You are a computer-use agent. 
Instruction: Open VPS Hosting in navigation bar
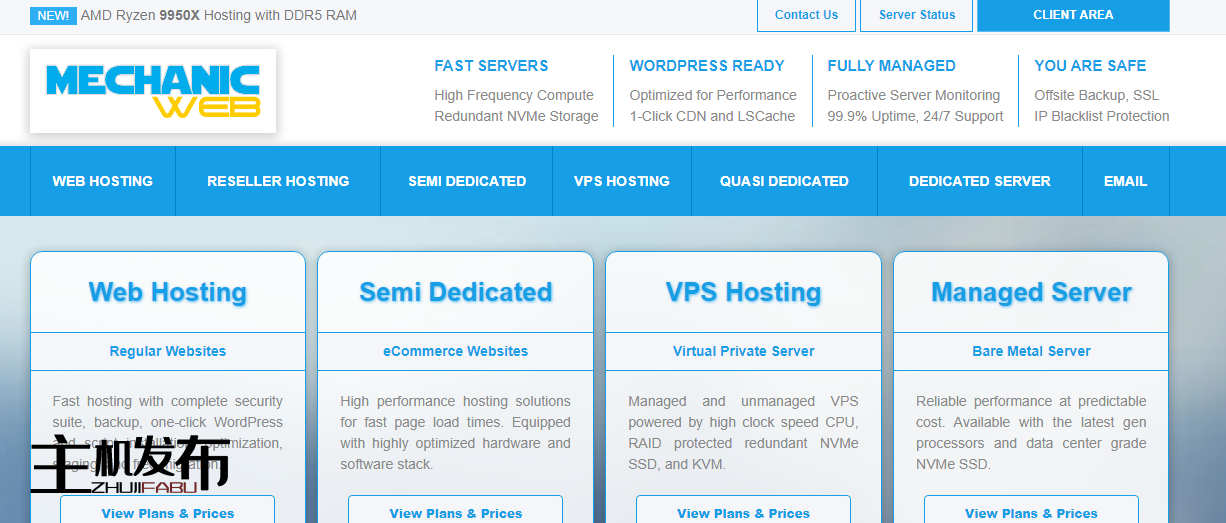click(621, 181)
